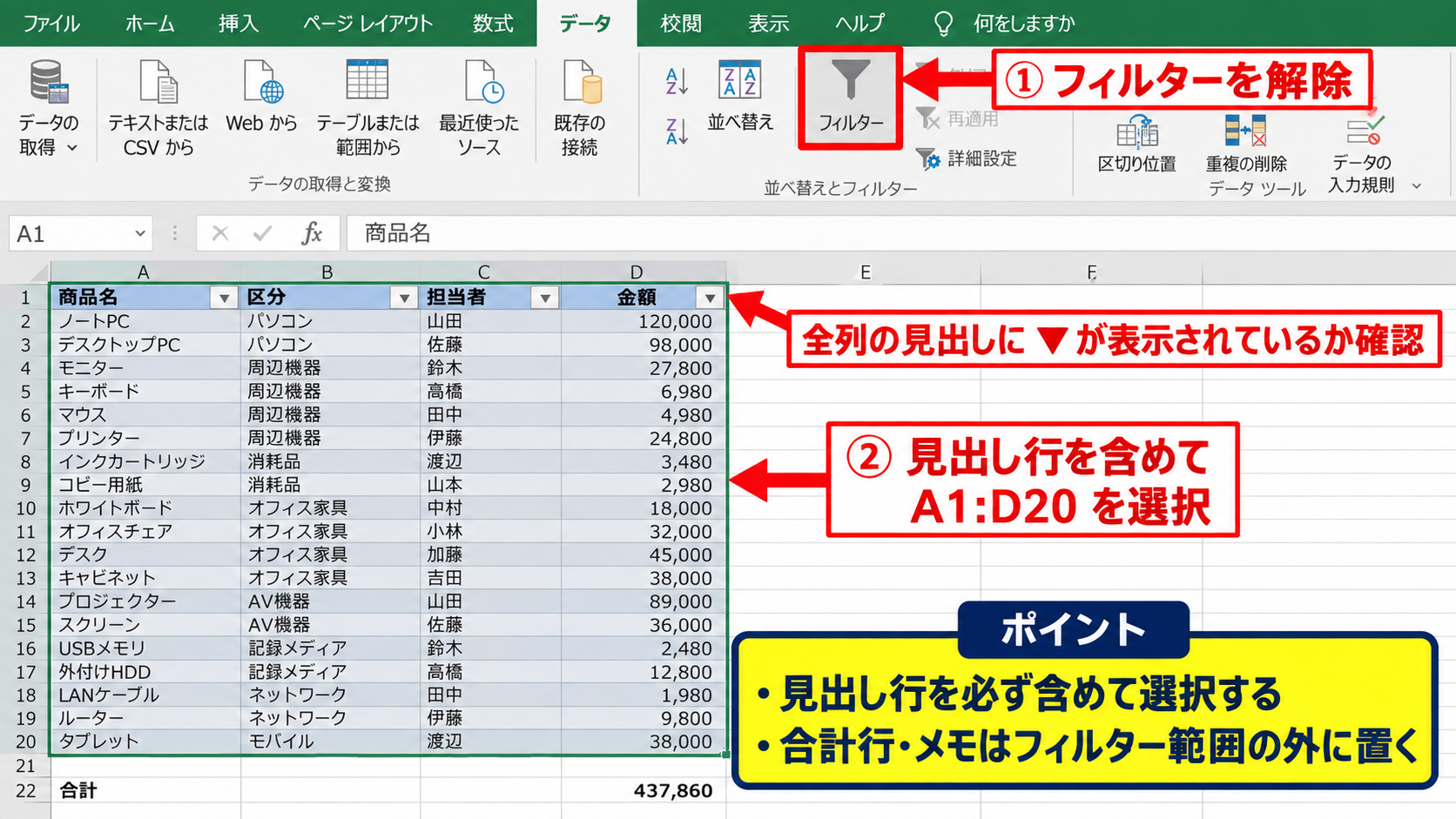This screenshot has width=1456, height=819.
Task: Toggle the フィルター button
Action: point(850,97)
